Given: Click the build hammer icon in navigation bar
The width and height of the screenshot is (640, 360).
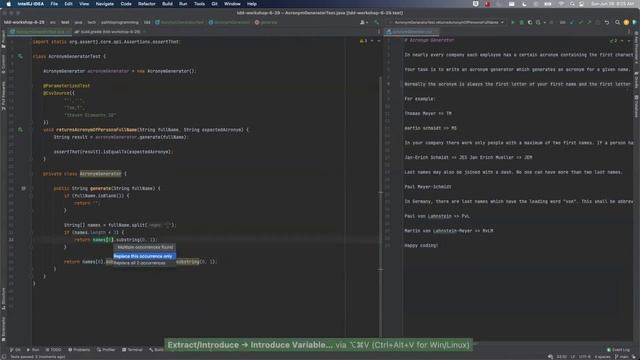Looking at the screenshot, I should (376, 22).
